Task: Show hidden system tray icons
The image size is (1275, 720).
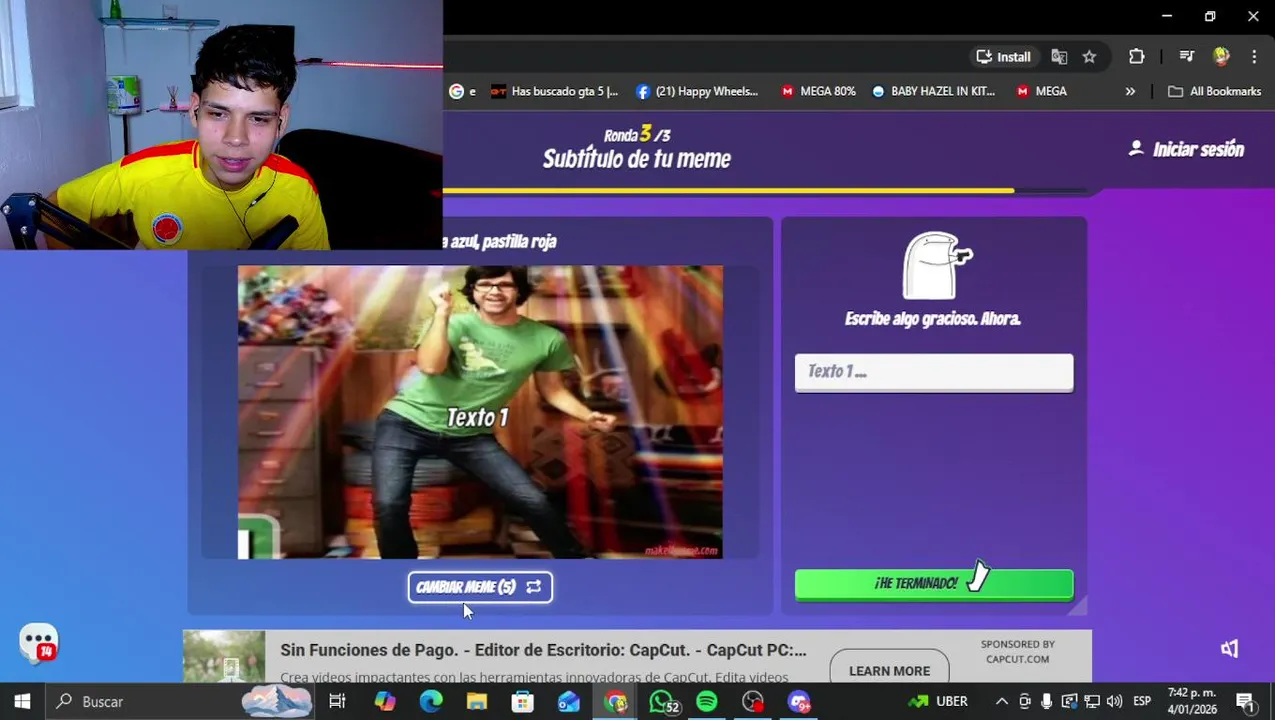Action: [1002, 702]
